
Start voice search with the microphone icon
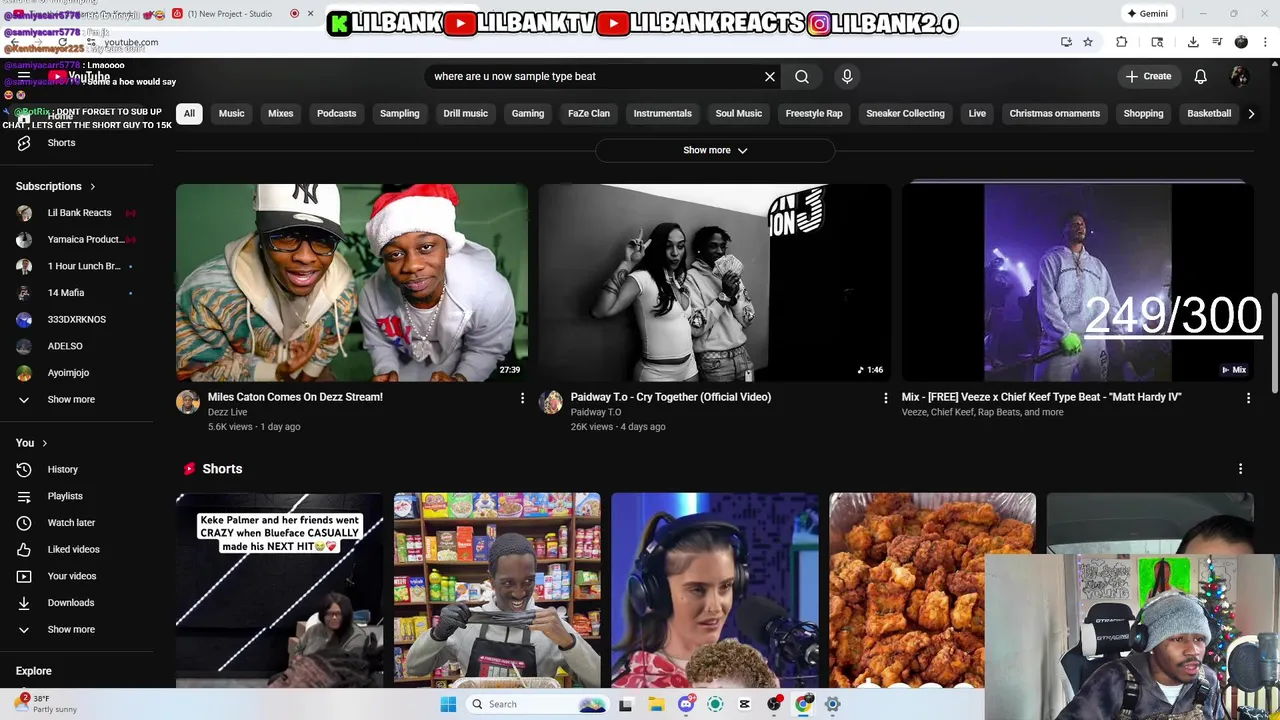tap(847, 76)
